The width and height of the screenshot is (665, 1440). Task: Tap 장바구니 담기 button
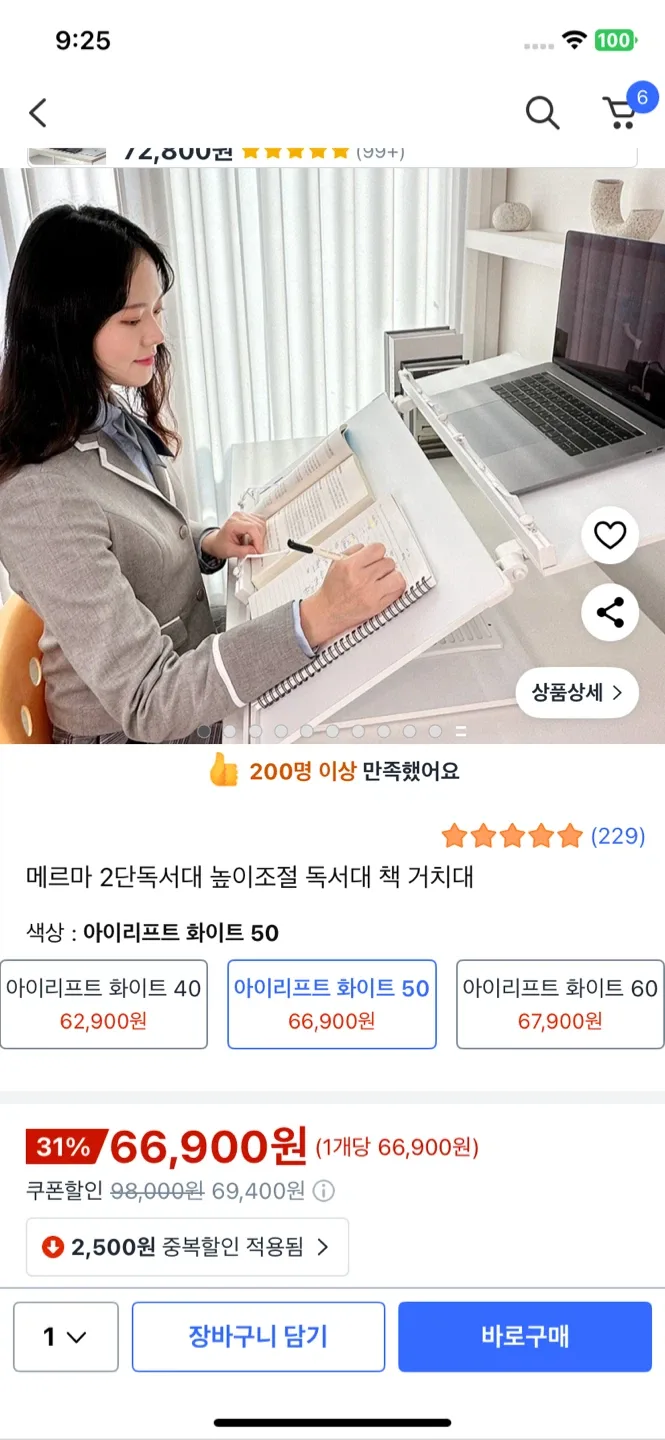[x=258, y=1336]
